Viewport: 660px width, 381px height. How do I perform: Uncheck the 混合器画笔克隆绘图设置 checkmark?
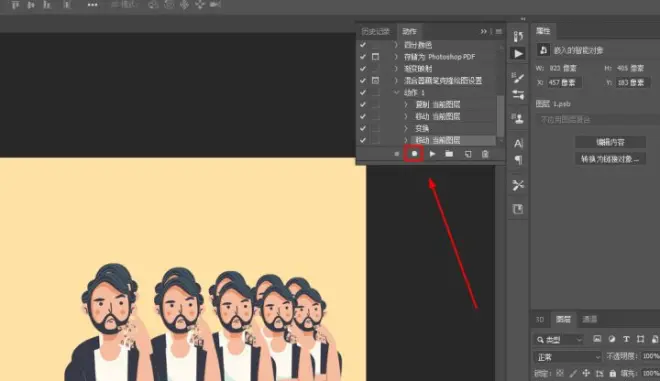click(363, 80)
